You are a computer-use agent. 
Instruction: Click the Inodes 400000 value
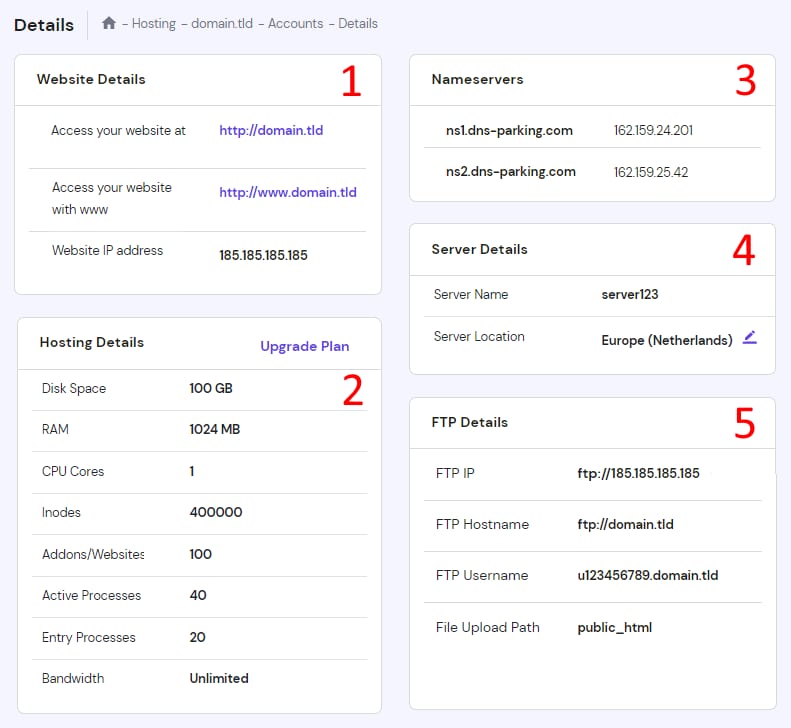tap(215, 512)
